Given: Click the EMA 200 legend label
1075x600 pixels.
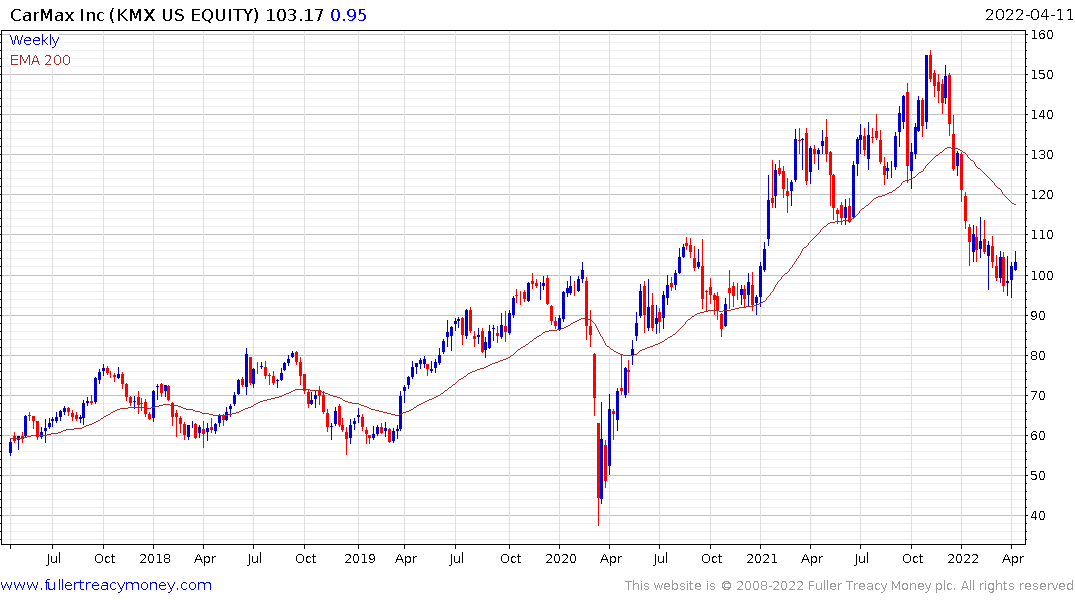Looking at the screenshot, I should point(40,60).
